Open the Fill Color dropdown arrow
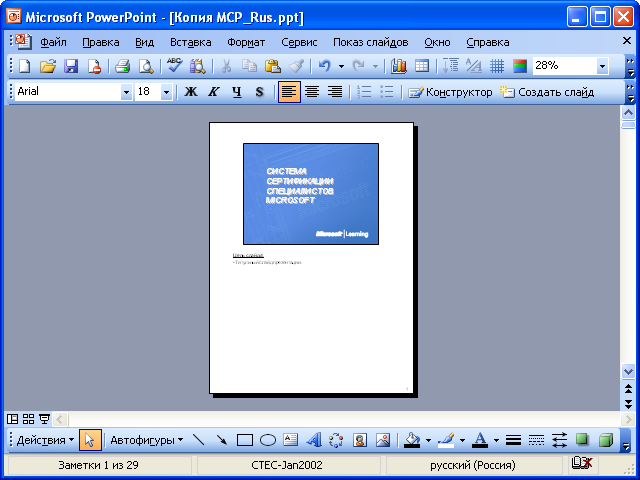 coord(428,440)
